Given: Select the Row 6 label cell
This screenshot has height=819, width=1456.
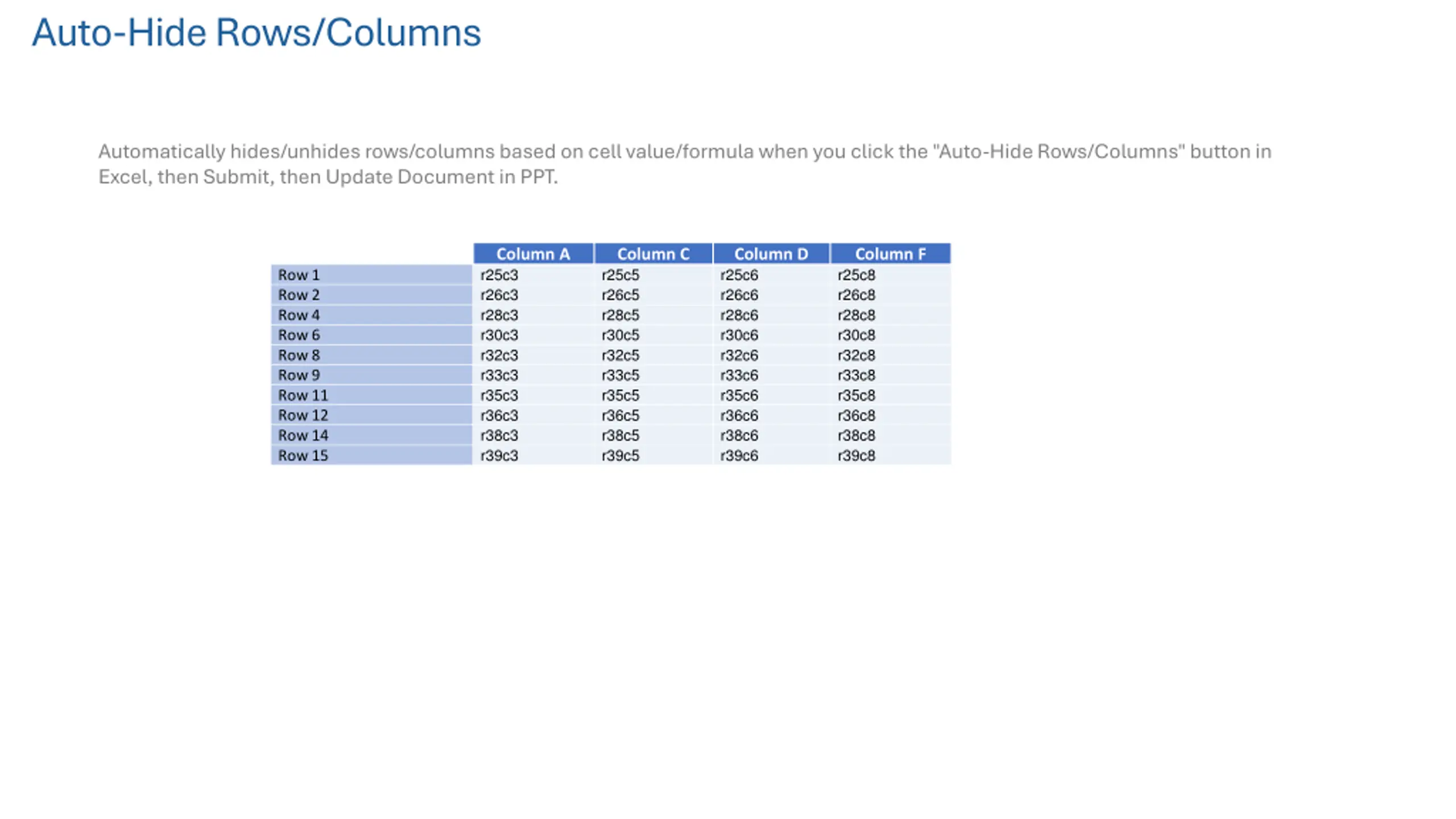Looking at the screenshot, I should click(371, 334).
